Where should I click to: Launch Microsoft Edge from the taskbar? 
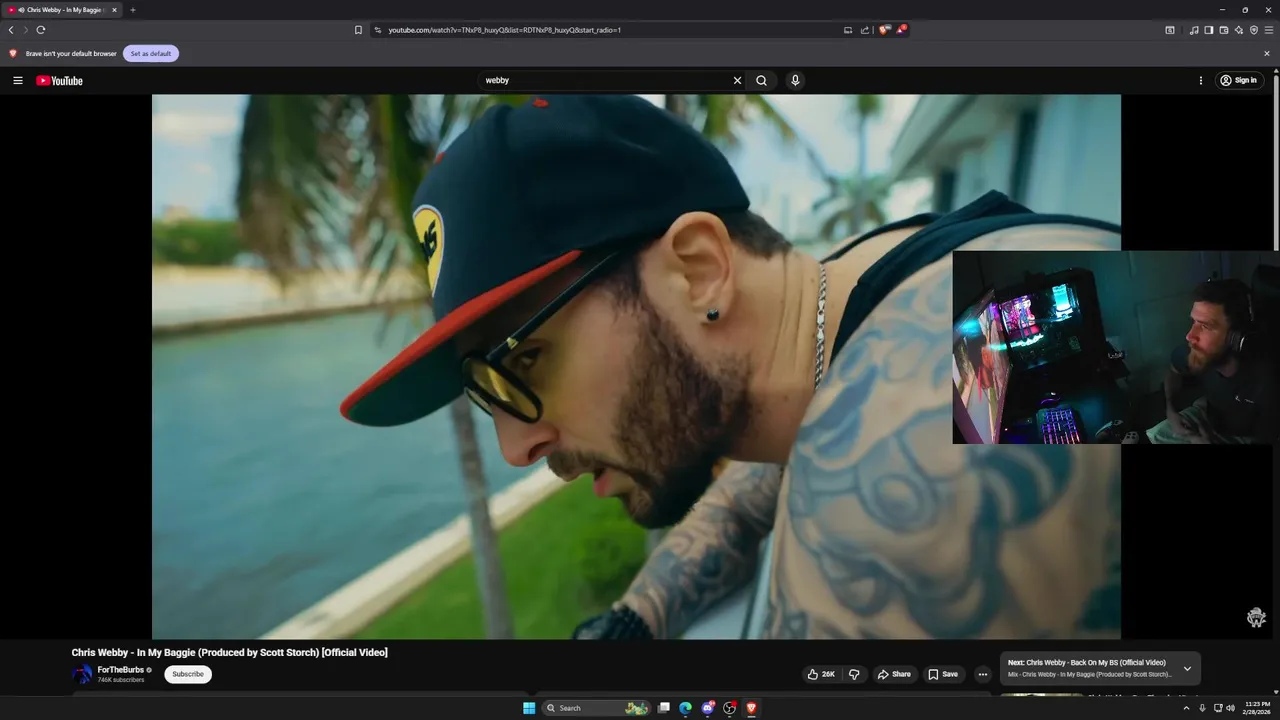point(686,708)
